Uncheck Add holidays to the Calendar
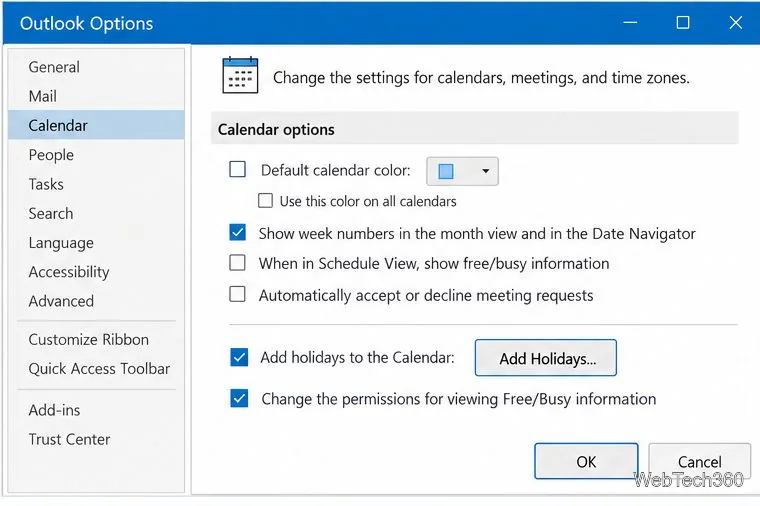Image resolution: width=760 pixels, height=506 pixels. (x=239, y=357)
